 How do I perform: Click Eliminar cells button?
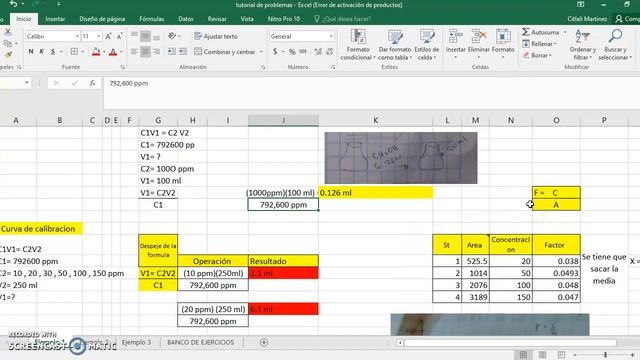(478, 45)
